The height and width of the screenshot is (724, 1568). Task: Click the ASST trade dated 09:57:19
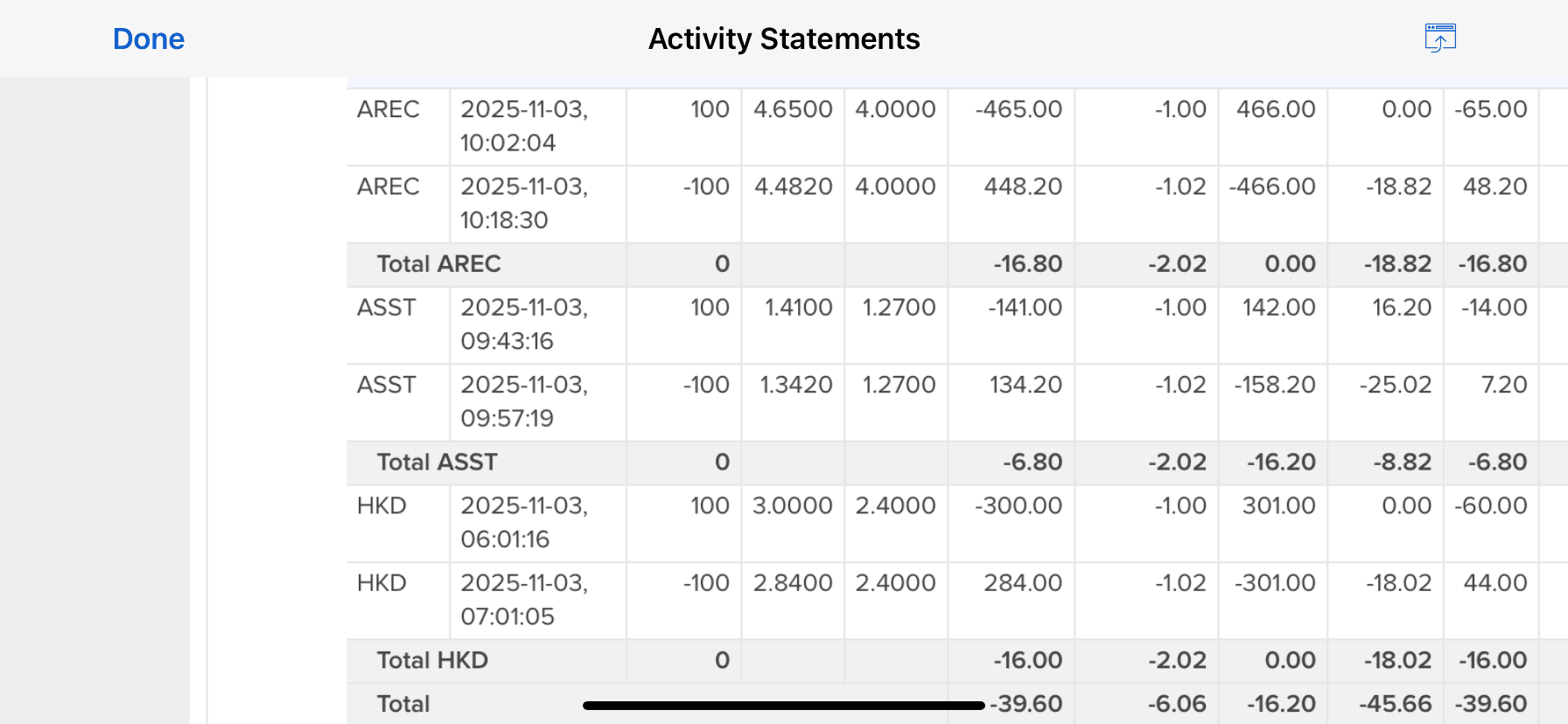[524, 400]
